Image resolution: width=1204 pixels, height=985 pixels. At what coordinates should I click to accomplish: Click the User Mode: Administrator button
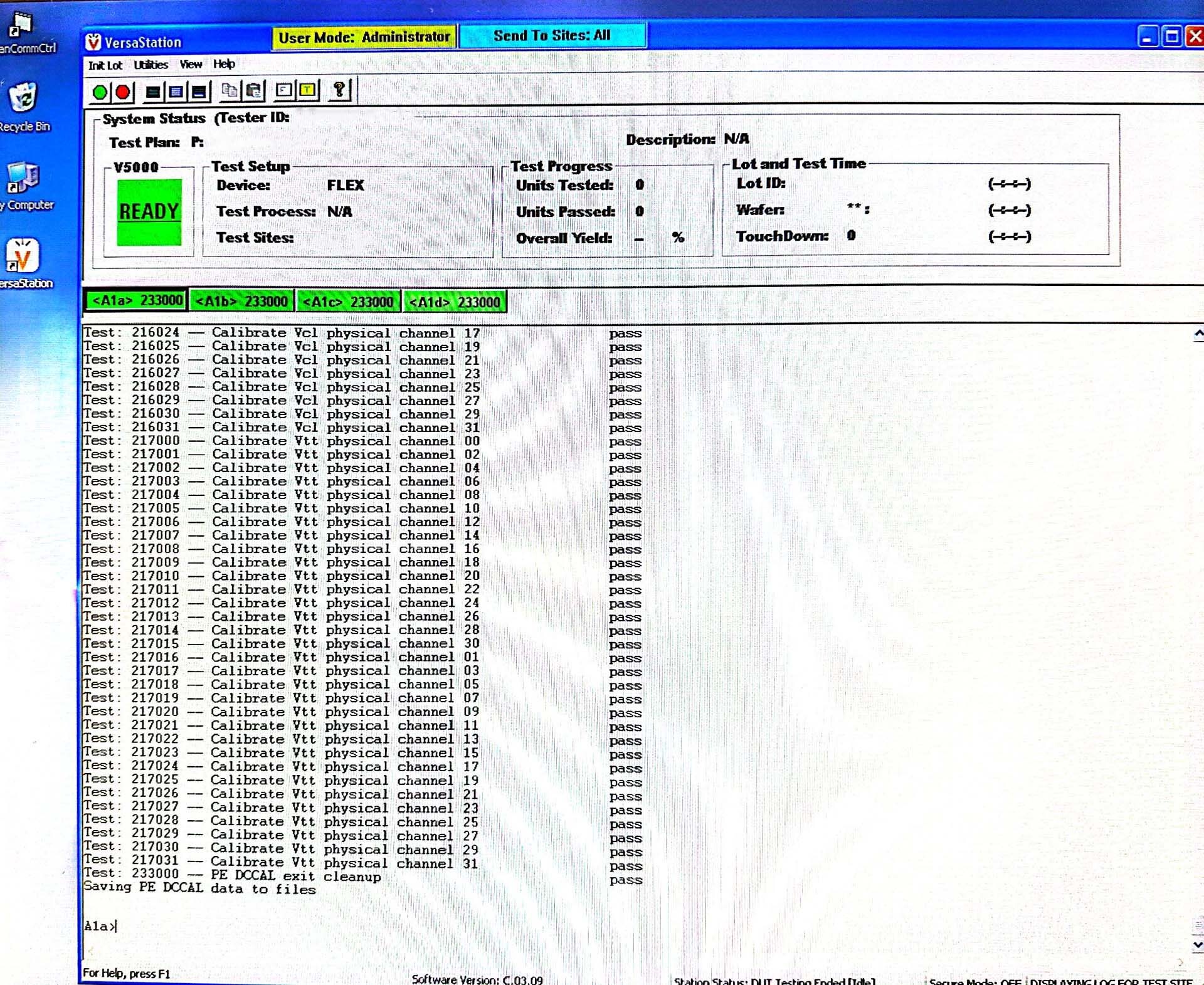pyautogui.click(x=364, y=37)
